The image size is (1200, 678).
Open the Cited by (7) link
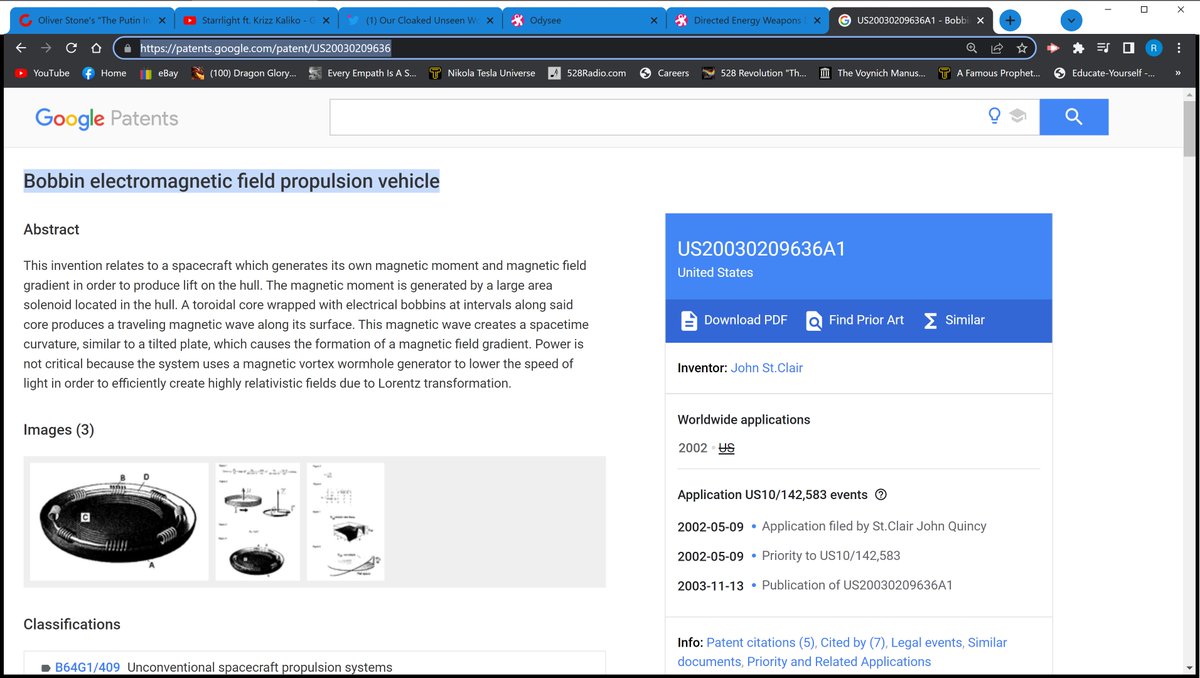853,642
